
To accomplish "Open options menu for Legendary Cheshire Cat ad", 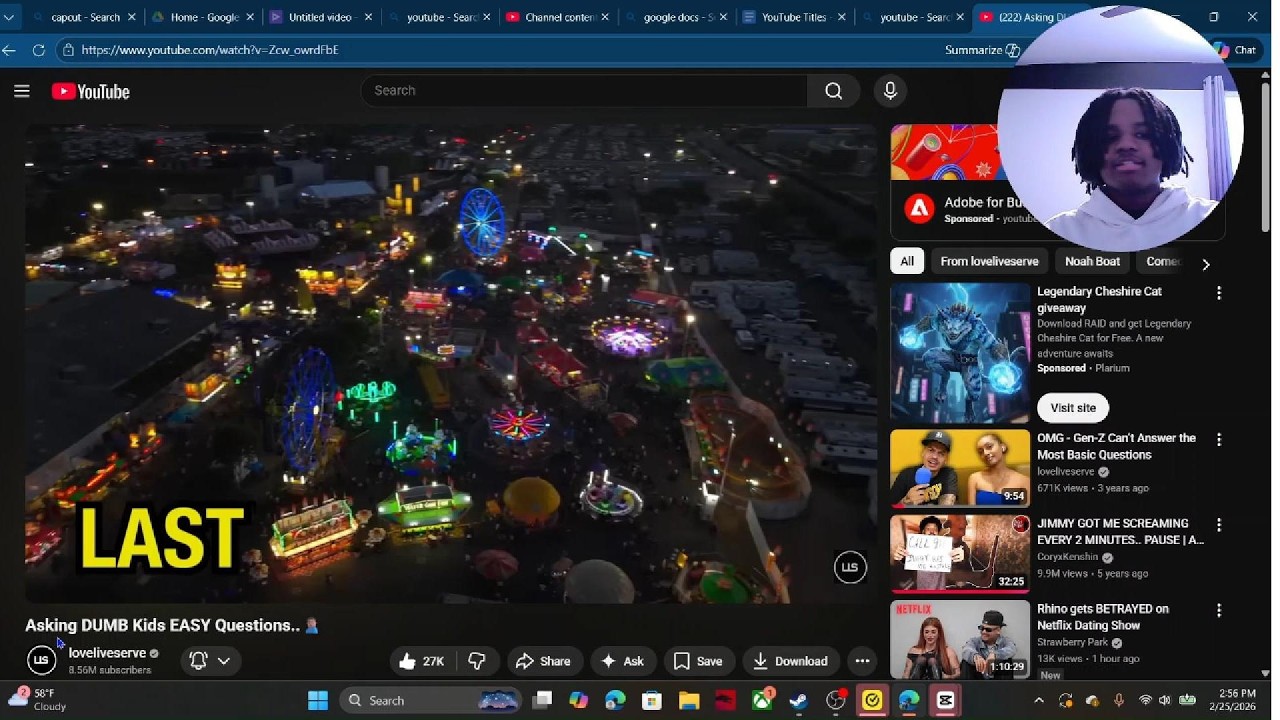I will point(1218,293).
